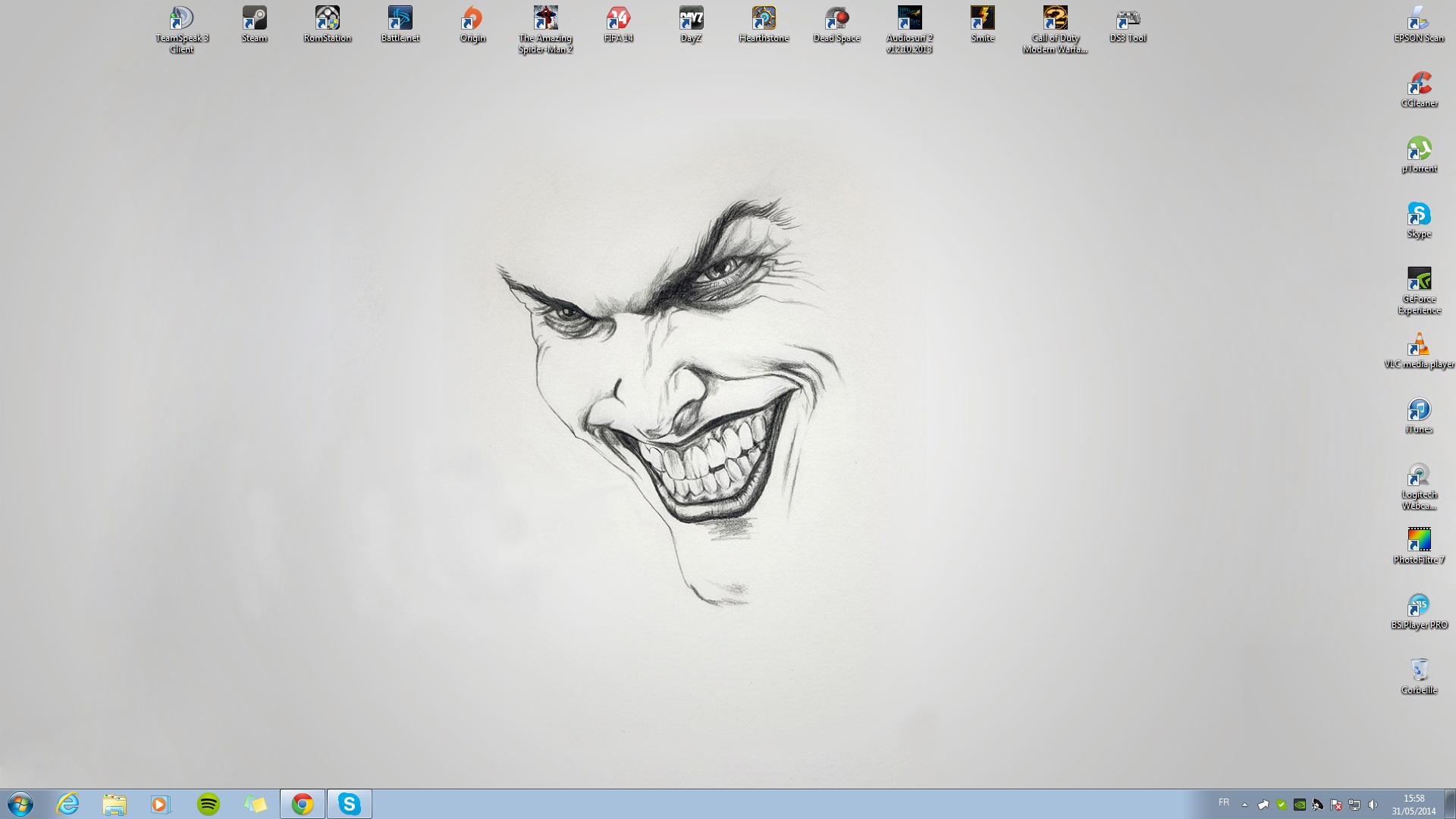Select the RomStation desktop icon
Image resolution: width=1456 pixels, height=819 pixels.
pos(327,24)
